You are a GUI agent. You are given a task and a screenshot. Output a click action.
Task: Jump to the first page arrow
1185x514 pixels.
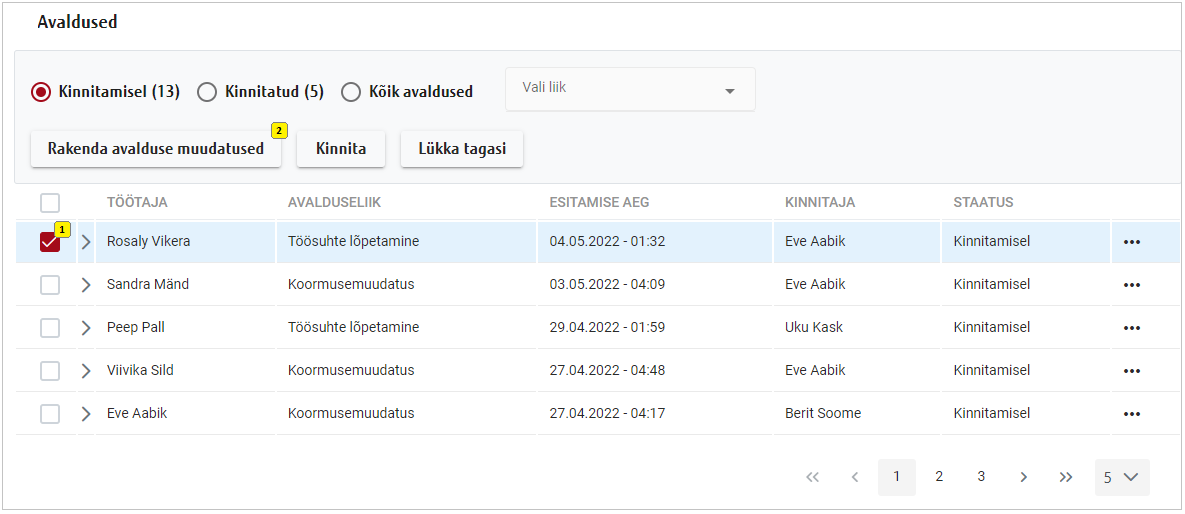[812, 478]
